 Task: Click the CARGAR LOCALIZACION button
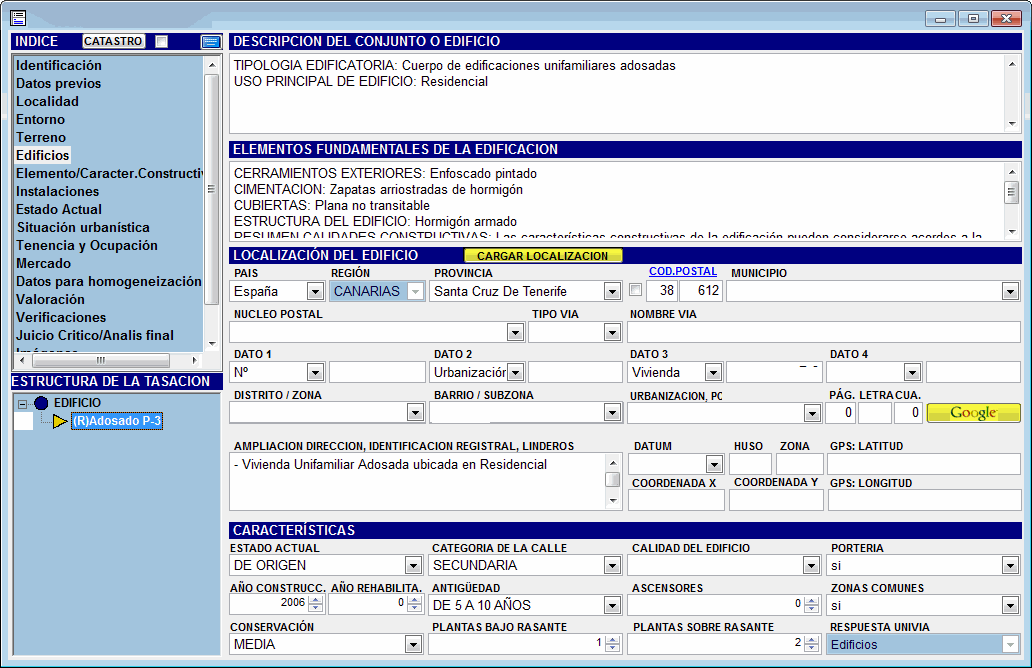coord(543,255)
